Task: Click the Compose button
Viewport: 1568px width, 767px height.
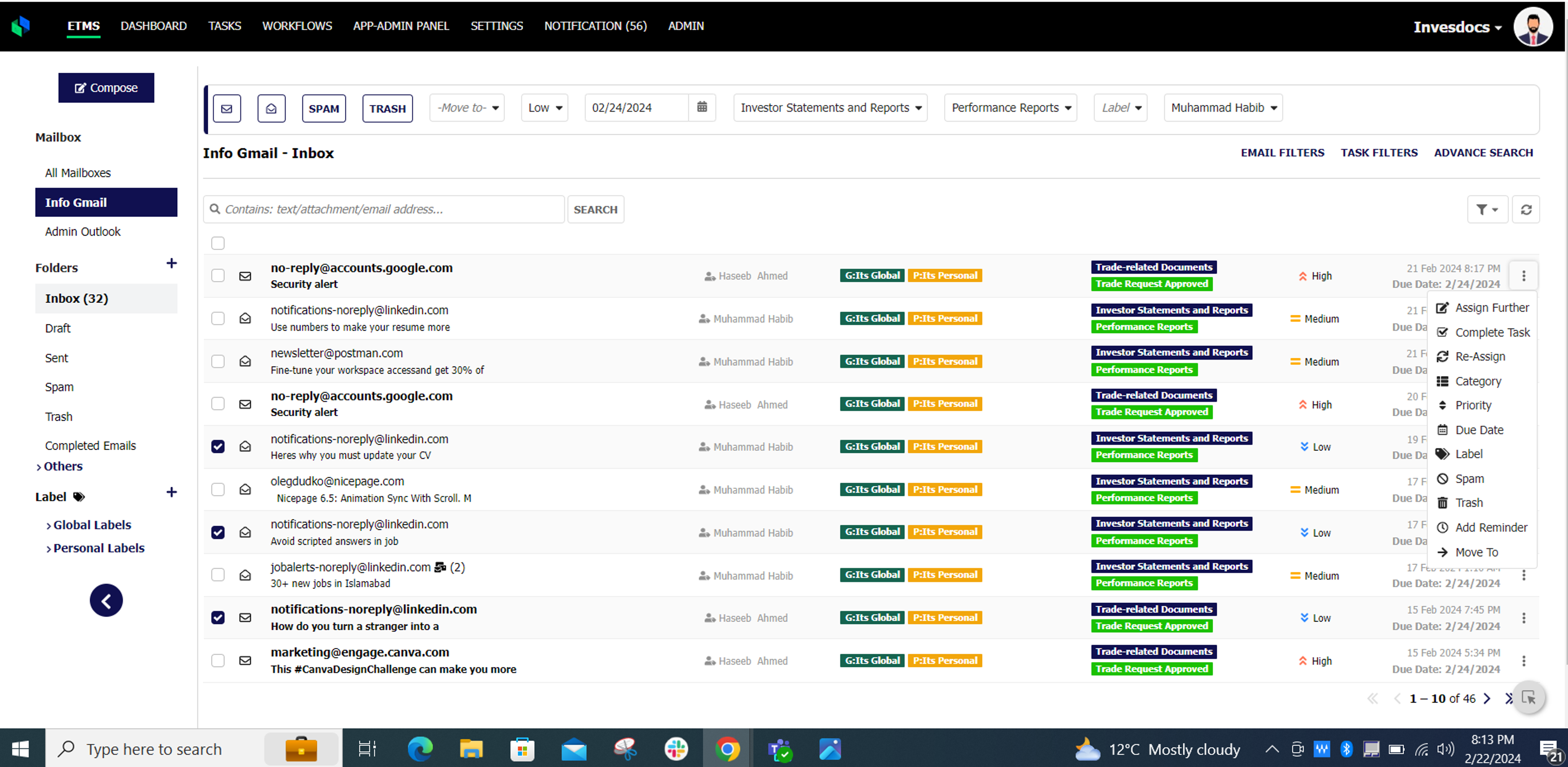Action: point(106,88)
